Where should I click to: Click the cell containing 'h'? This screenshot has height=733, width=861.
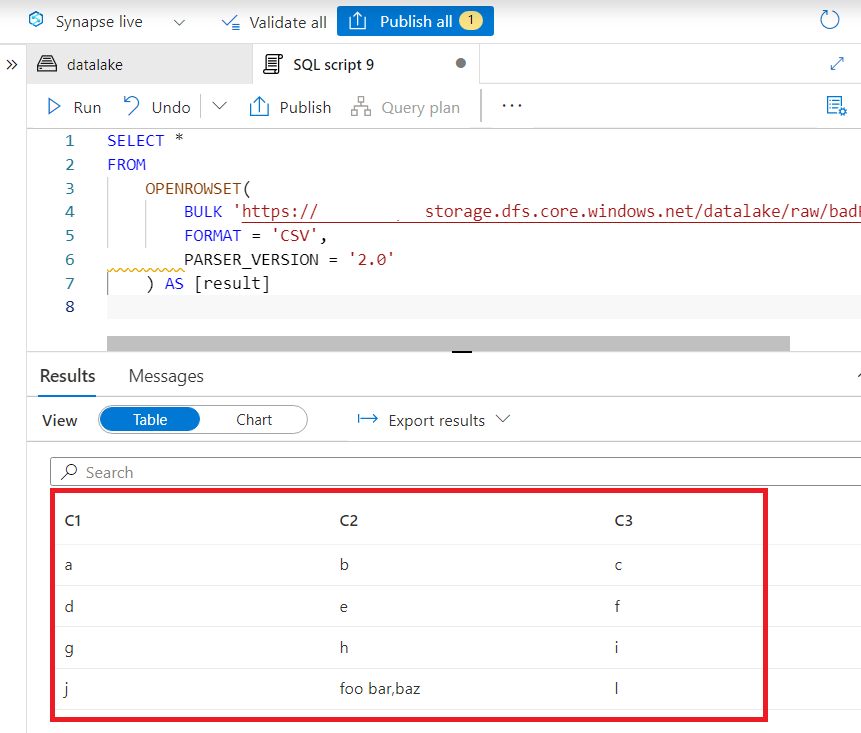tap(344, 648)
